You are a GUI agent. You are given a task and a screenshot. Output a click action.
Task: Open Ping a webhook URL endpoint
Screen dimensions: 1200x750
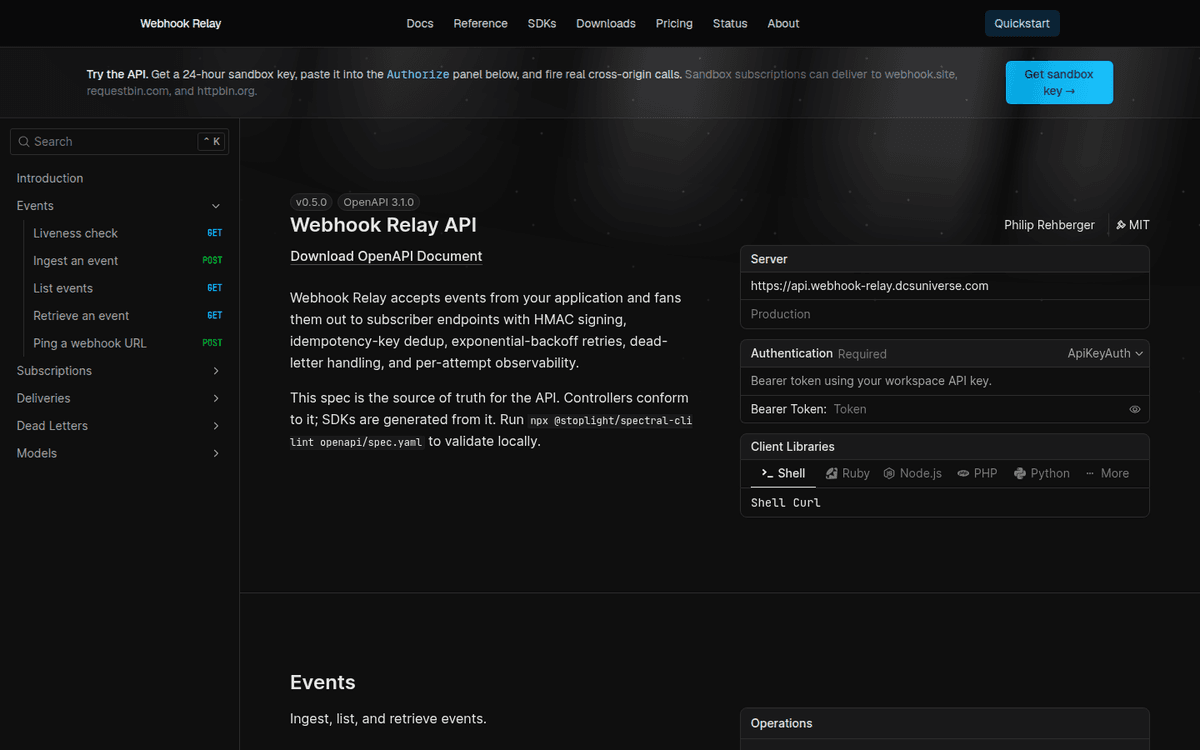coord(127,343)
